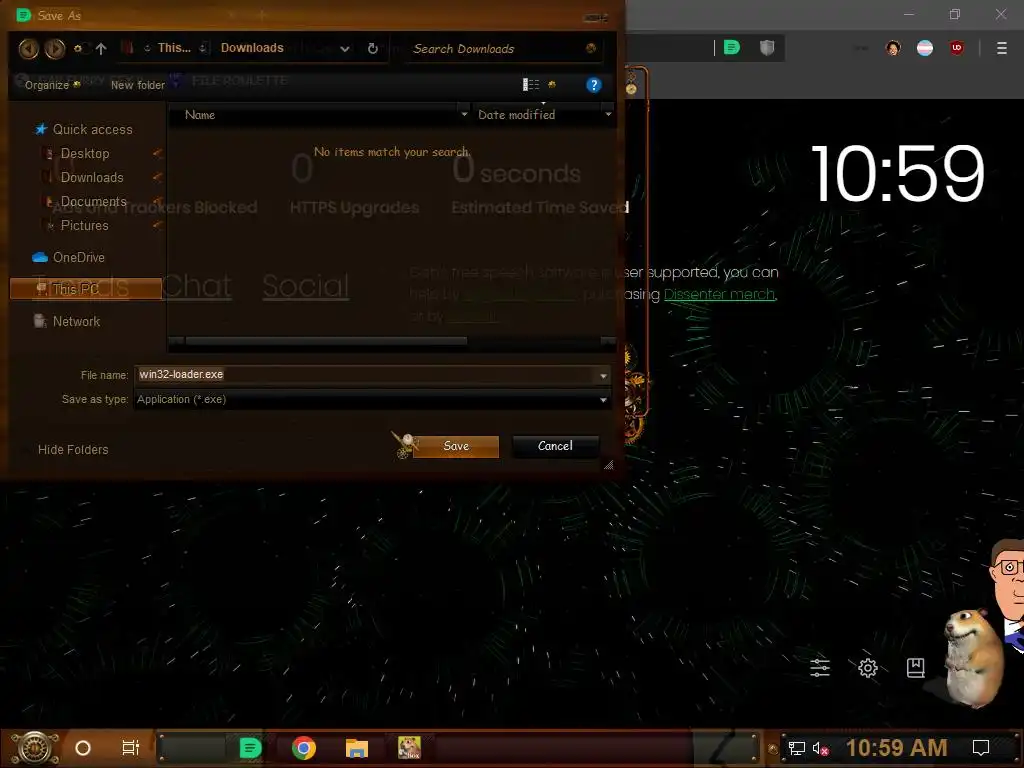Click the shield icon in browser toolbar
This screenshot has height=768, width=1024.
[x=767, y=48]
